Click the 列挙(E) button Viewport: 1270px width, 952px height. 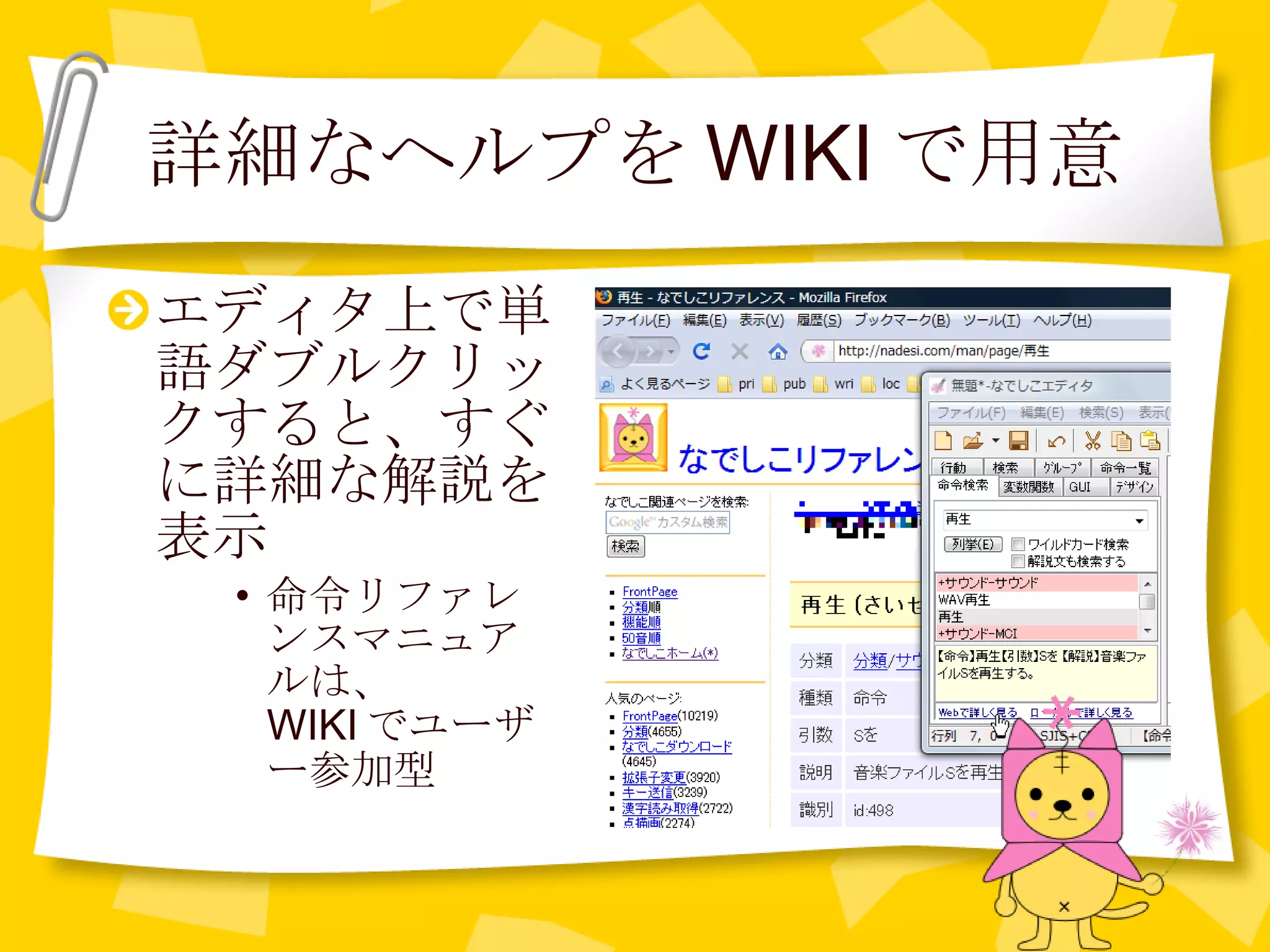pos(973,544)
